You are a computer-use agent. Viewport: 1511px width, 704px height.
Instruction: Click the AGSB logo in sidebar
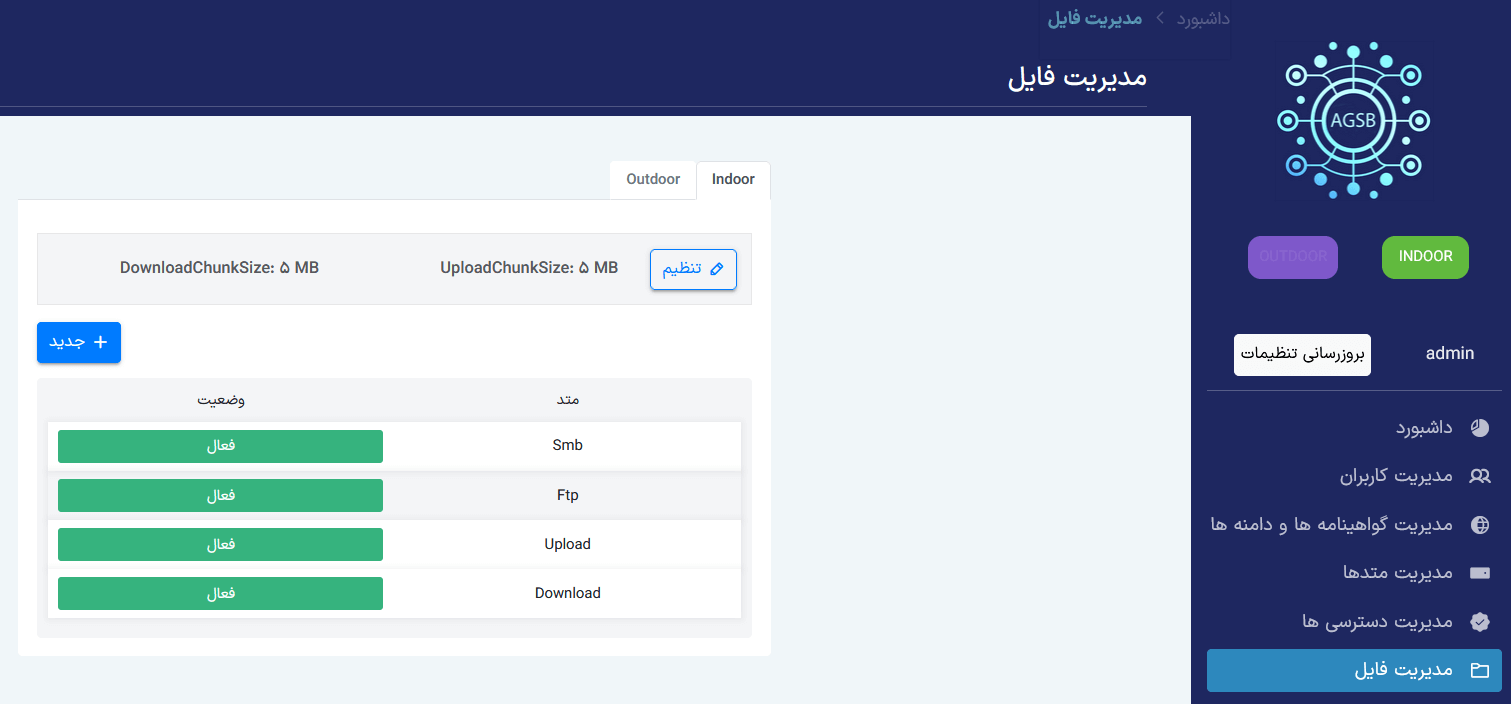(1353, 120)
